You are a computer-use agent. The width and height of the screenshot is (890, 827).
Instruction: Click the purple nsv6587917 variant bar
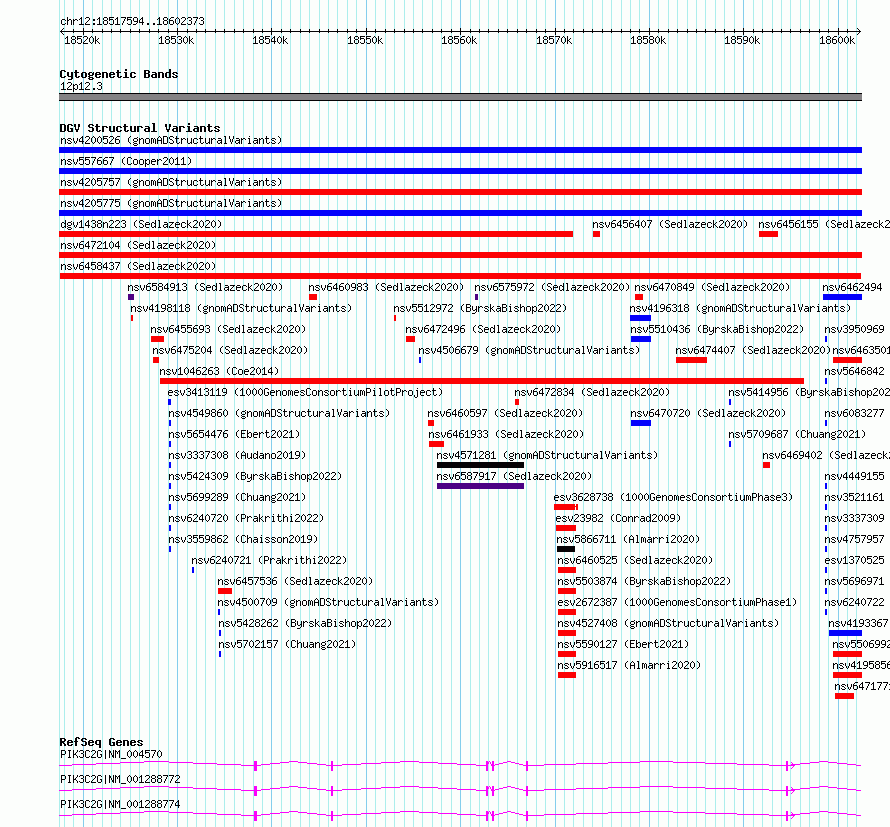(480, 486)
